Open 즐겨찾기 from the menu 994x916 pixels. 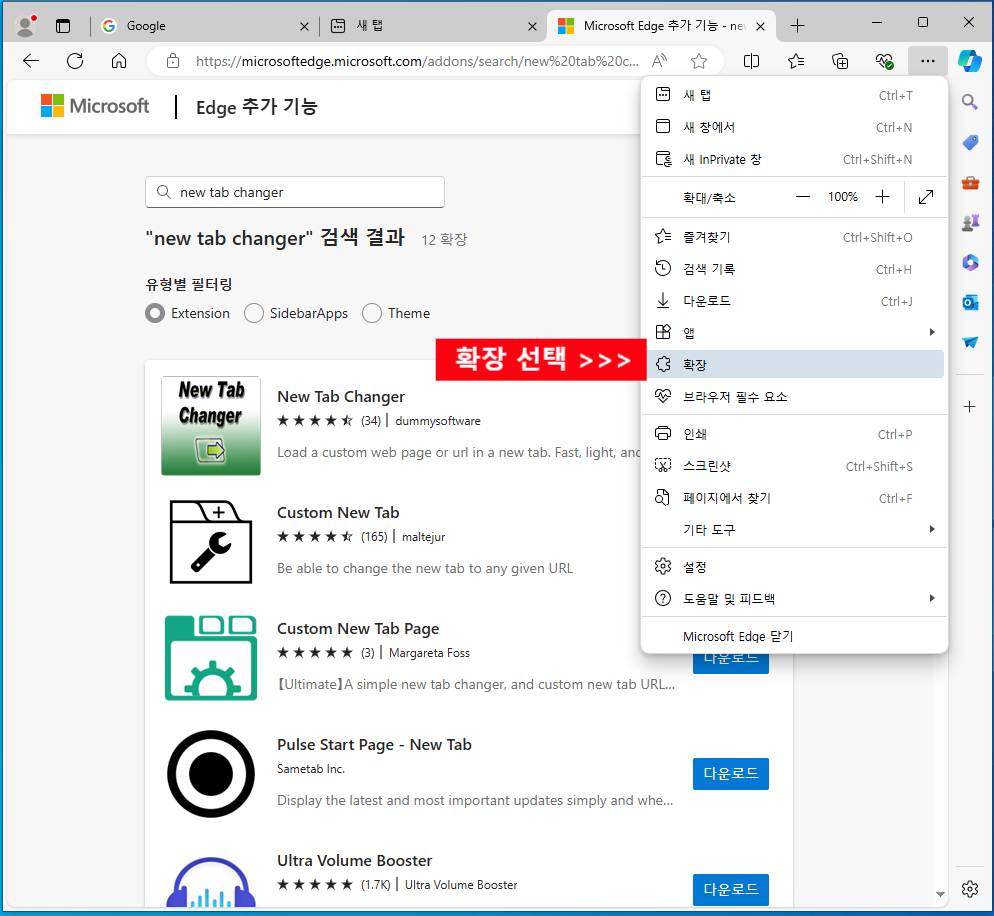[x=795, y=237]
